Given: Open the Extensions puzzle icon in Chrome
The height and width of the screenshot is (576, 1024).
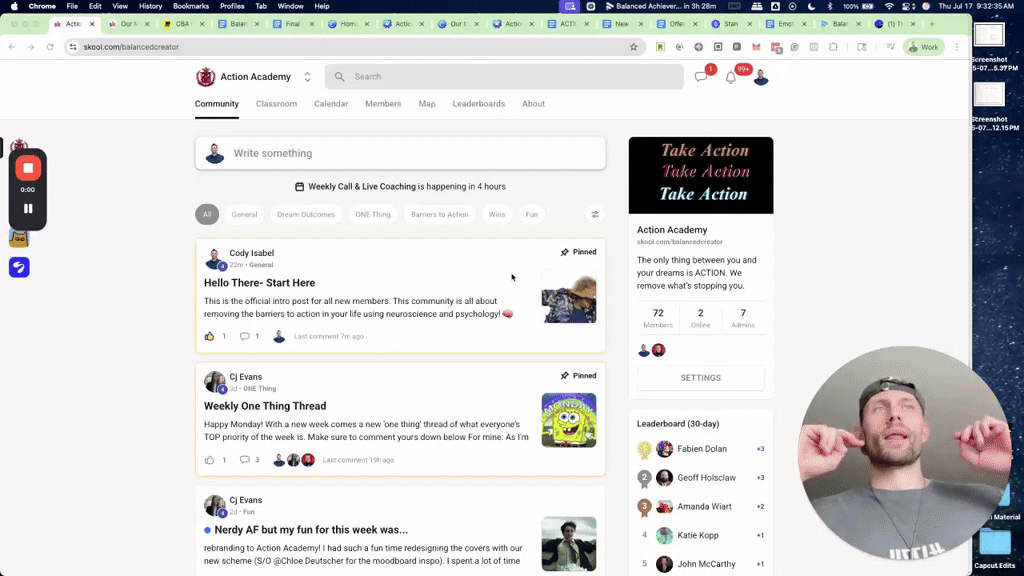Looking at the screenshot, I should click(x=833, y=47).
